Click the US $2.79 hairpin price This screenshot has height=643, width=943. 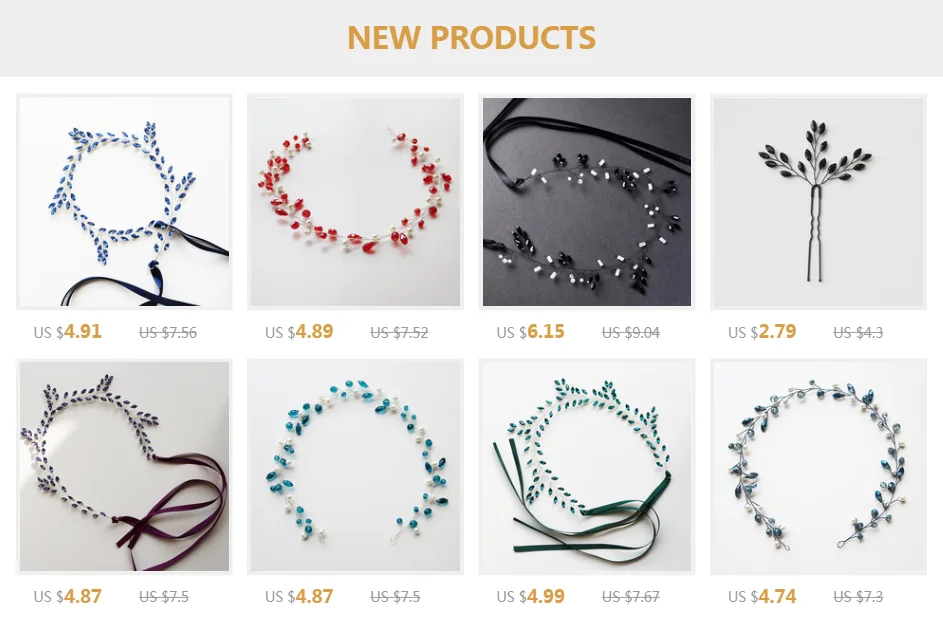(x=762, y=331)
